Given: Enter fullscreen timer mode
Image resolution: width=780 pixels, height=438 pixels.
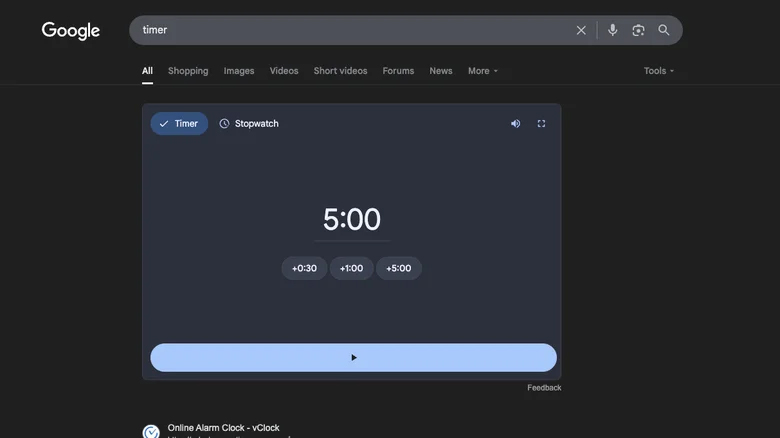Looking at the screenshot, I should (x=542, y=124).
